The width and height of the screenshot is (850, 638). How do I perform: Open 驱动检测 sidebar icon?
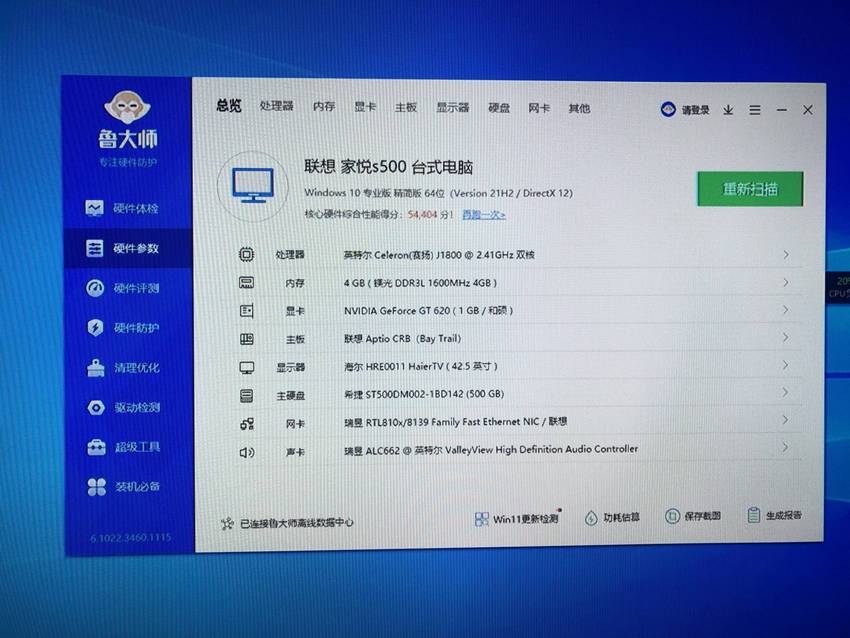[x=96, y=407]
